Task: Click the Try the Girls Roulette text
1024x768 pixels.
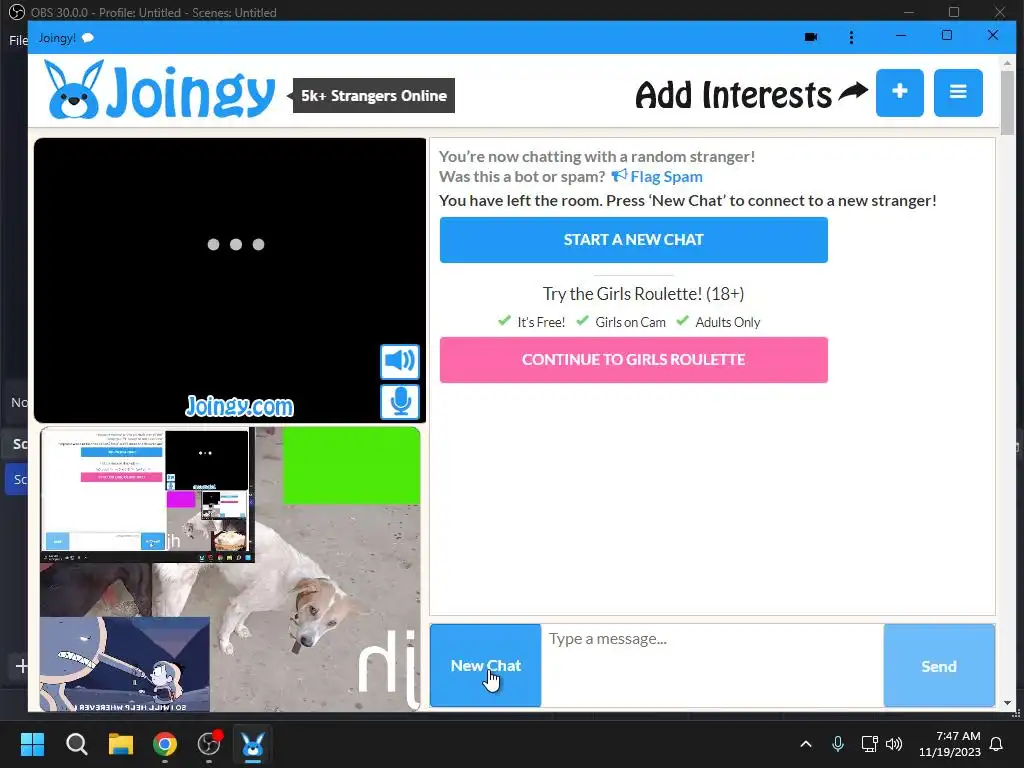Action: coord(643,294)
